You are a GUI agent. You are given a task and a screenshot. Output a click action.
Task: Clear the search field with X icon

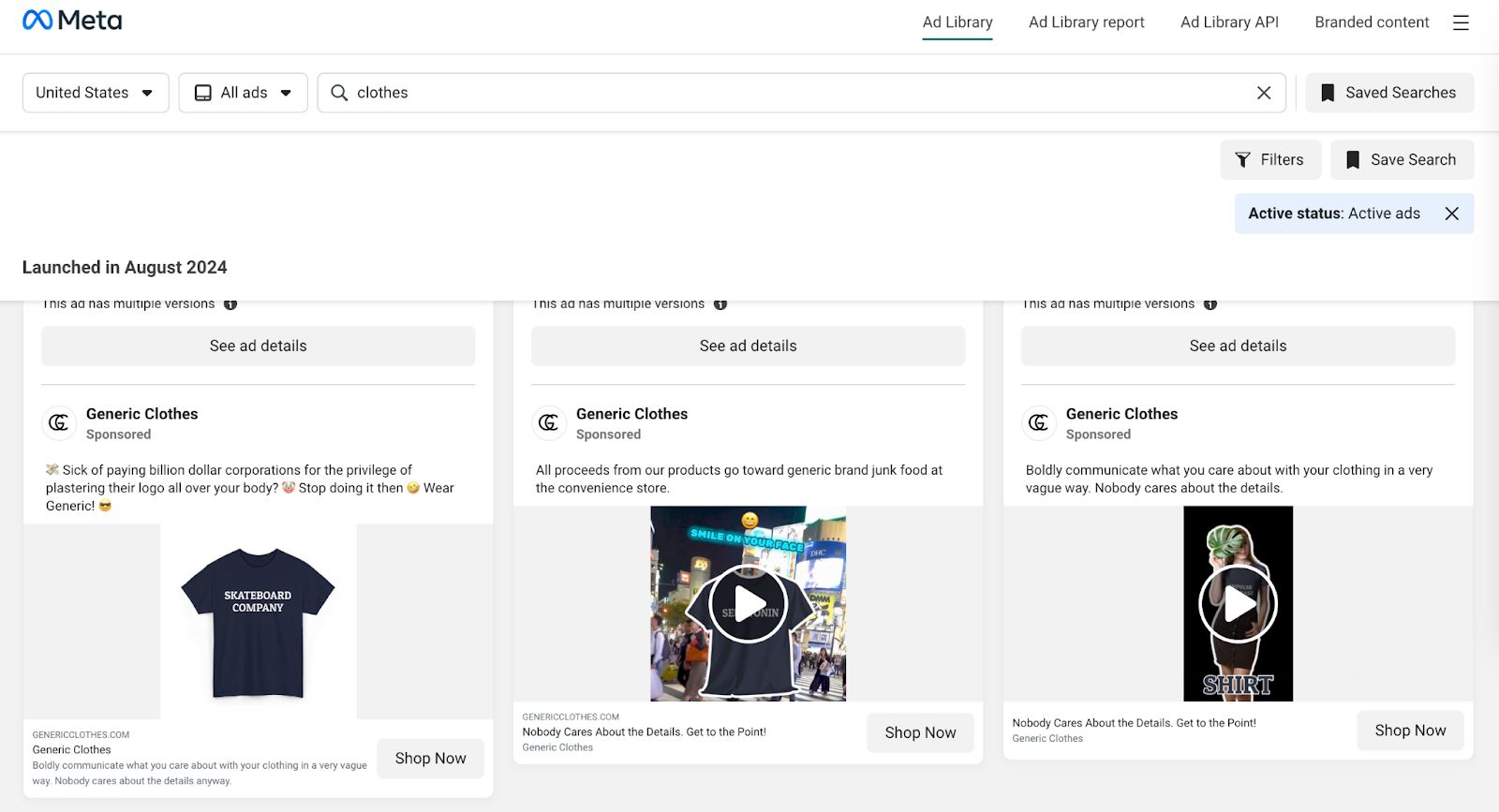click(1263, 93)
